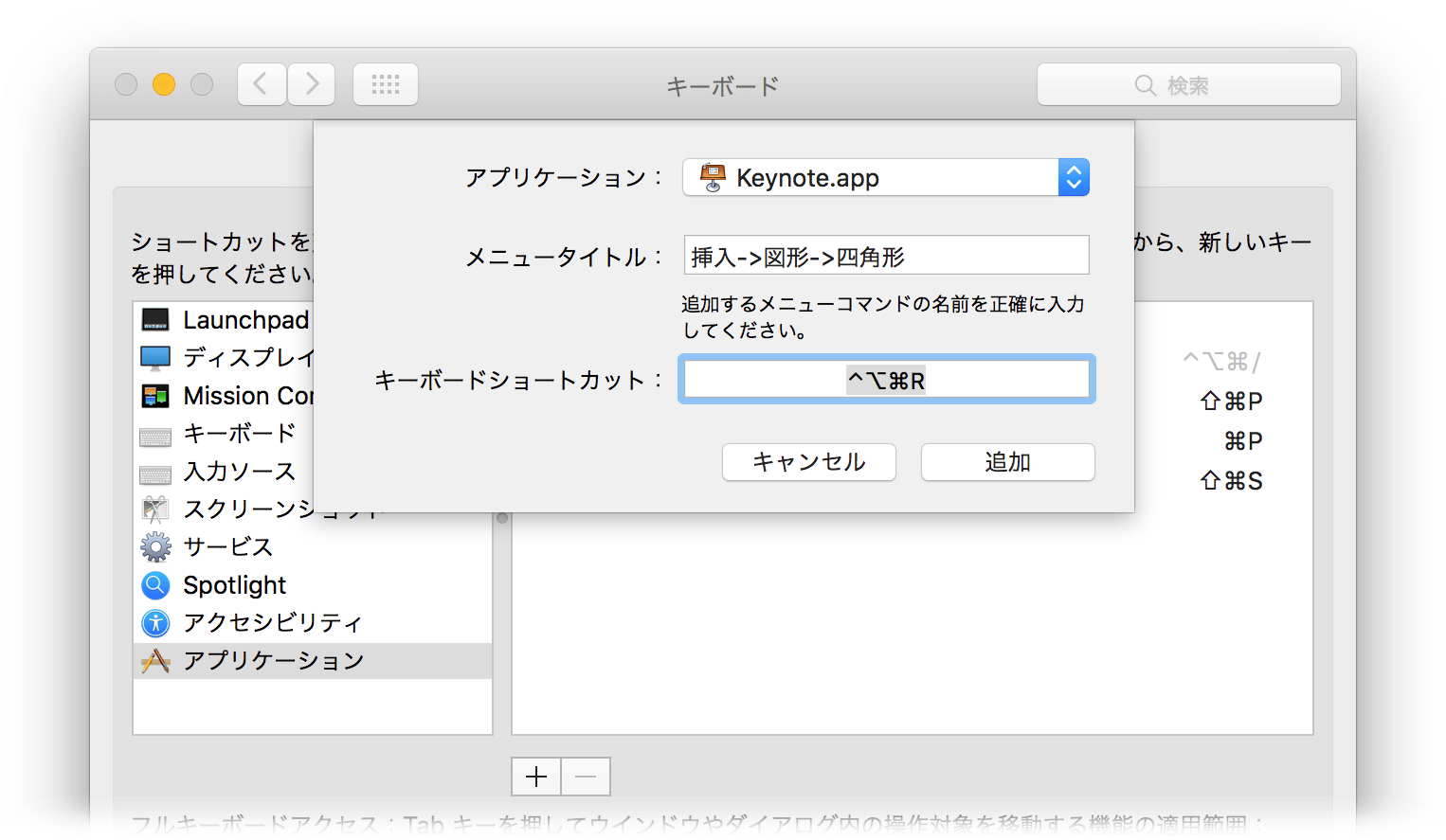Image resolution: width=1446 pixels, height=840 pixels.
Task: Click the blue dropdown arrows next to Keynote.app
Action: click(x=1074, y=177)
